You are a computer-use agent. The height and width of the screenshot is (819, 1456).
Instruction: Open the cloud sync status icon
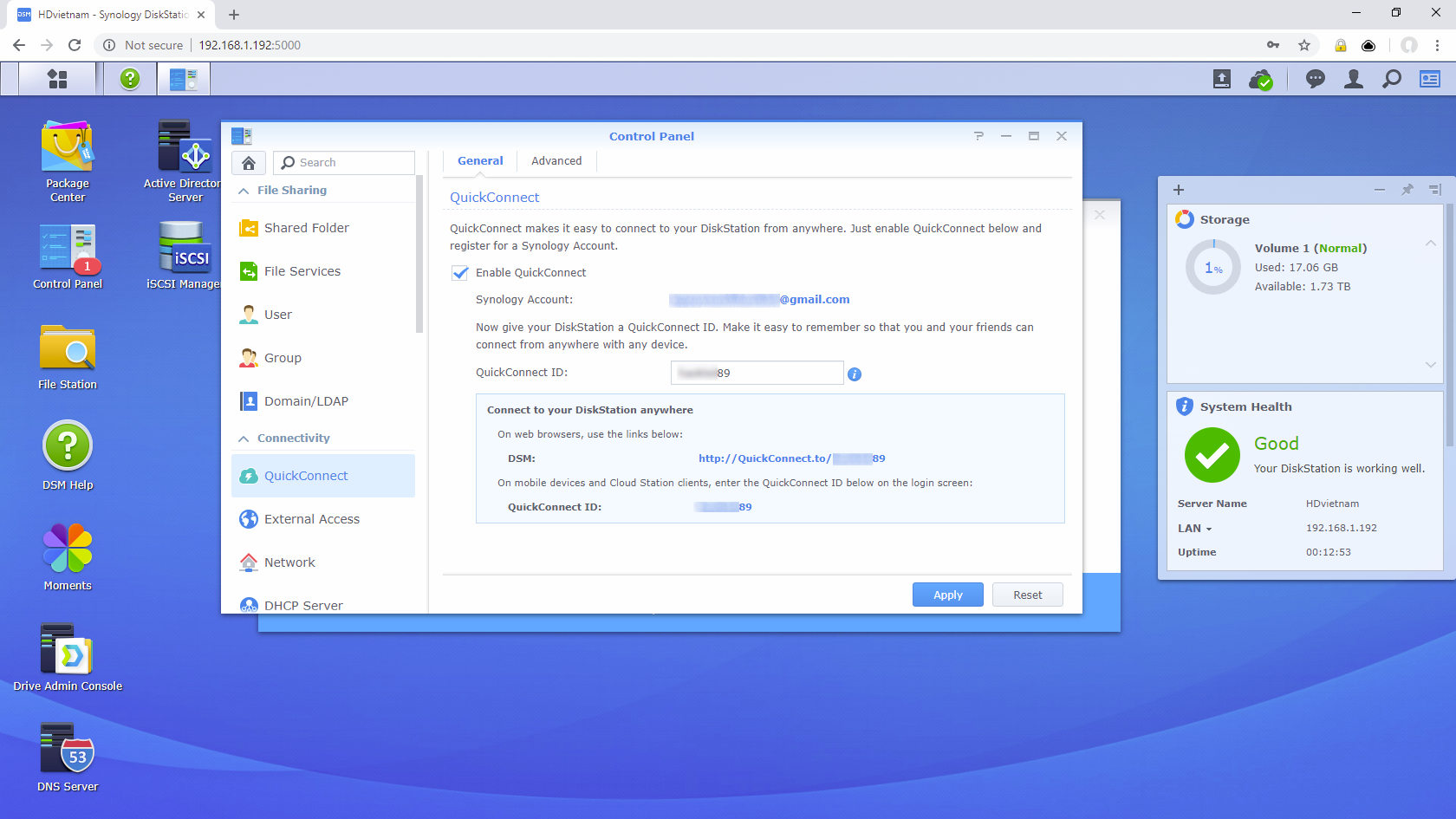[1261, 80]
